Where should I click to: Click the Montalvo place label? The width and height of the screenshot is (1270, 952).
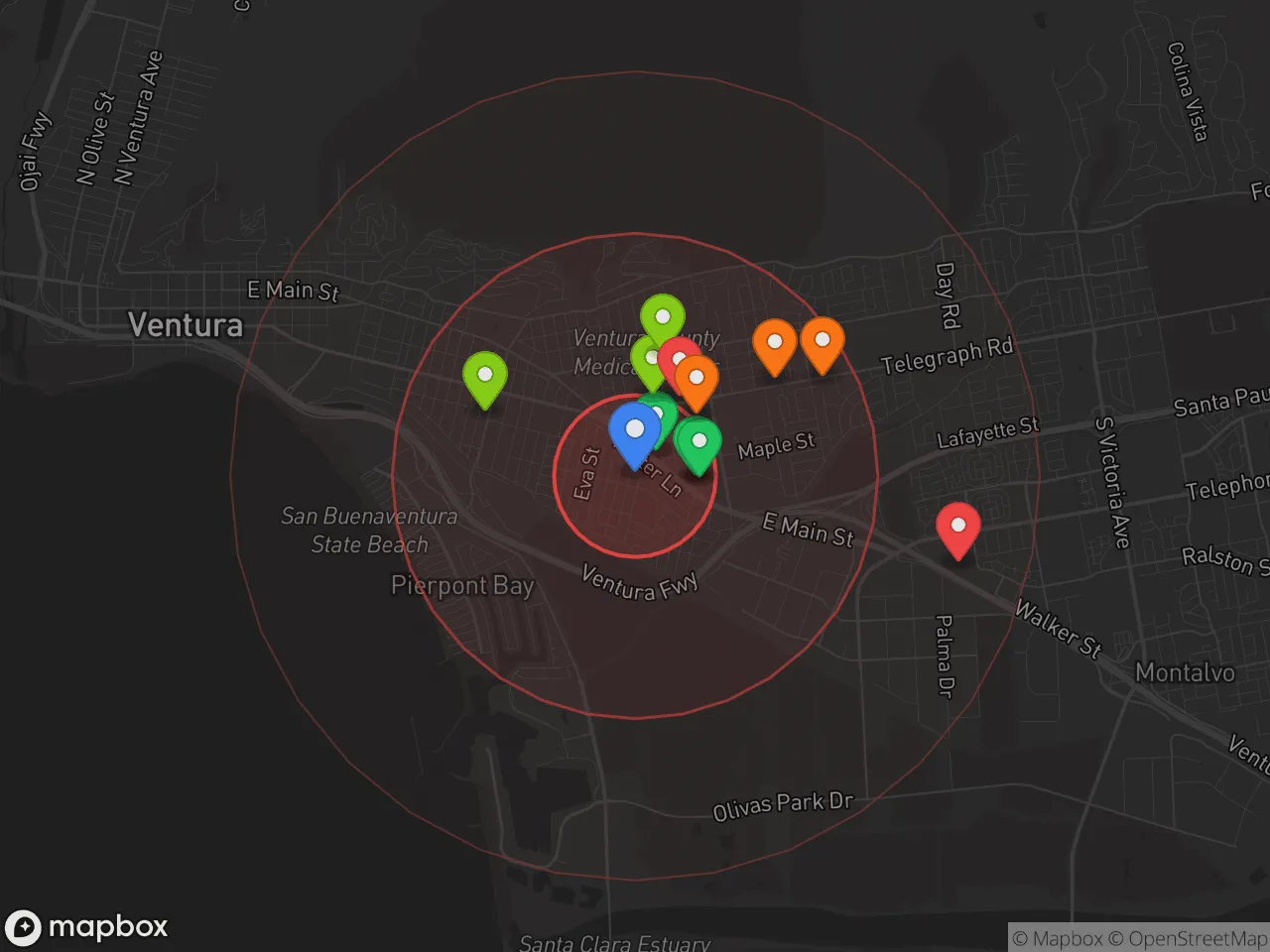pyautogui.click(x=1185, y=673)
